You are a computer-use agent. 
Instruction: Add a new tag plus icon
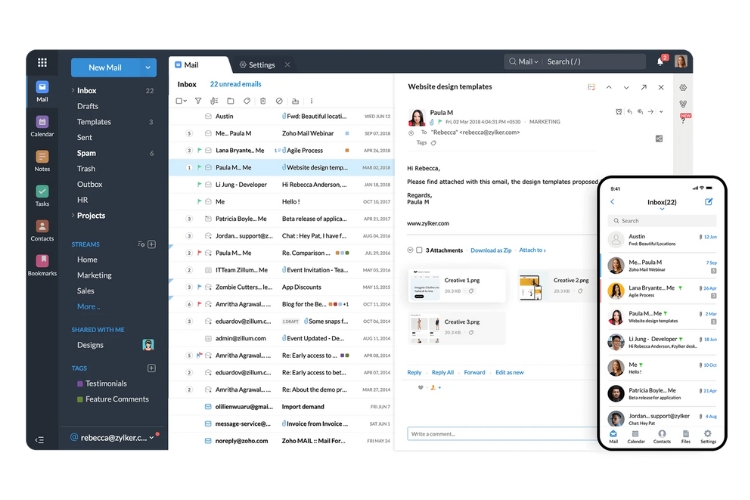point(152,368)
